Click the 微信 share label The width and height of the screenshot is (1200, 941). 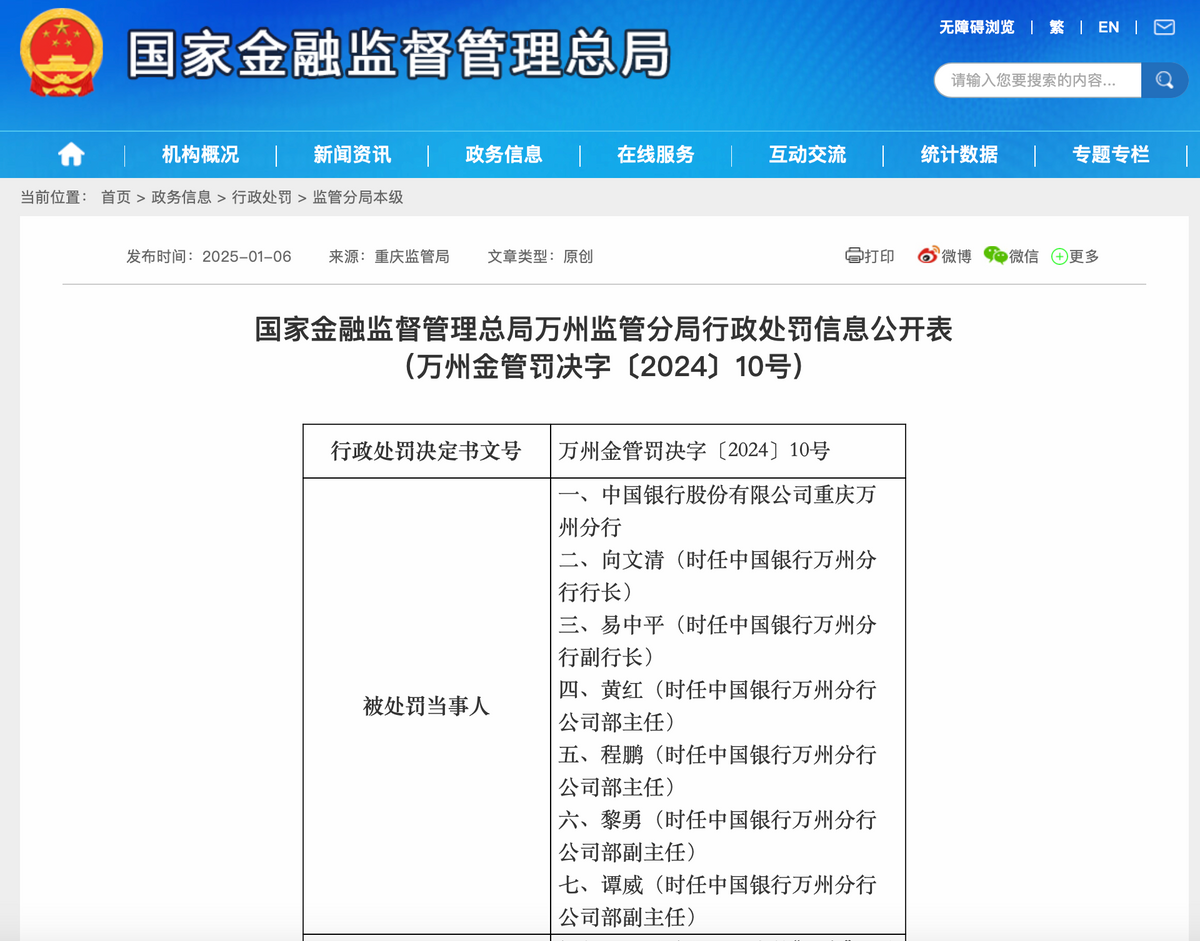point(1024,257)
